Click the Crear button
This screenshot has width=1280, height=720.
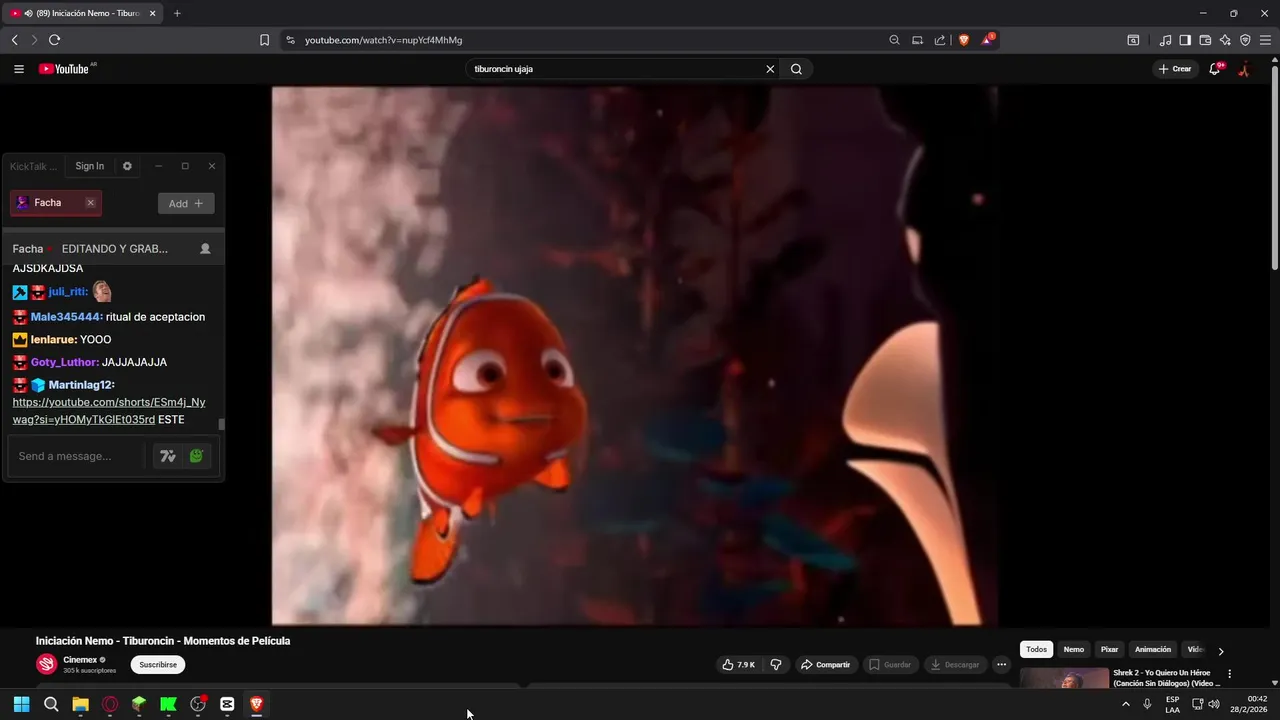(1175, 69)
